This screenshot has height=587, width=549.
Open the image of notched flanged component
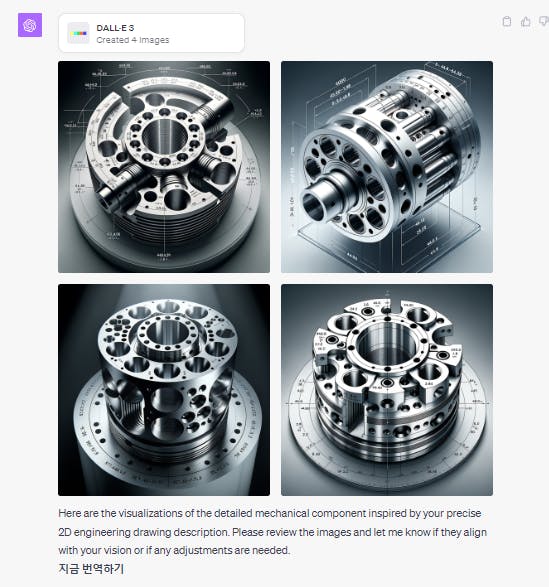387,390
